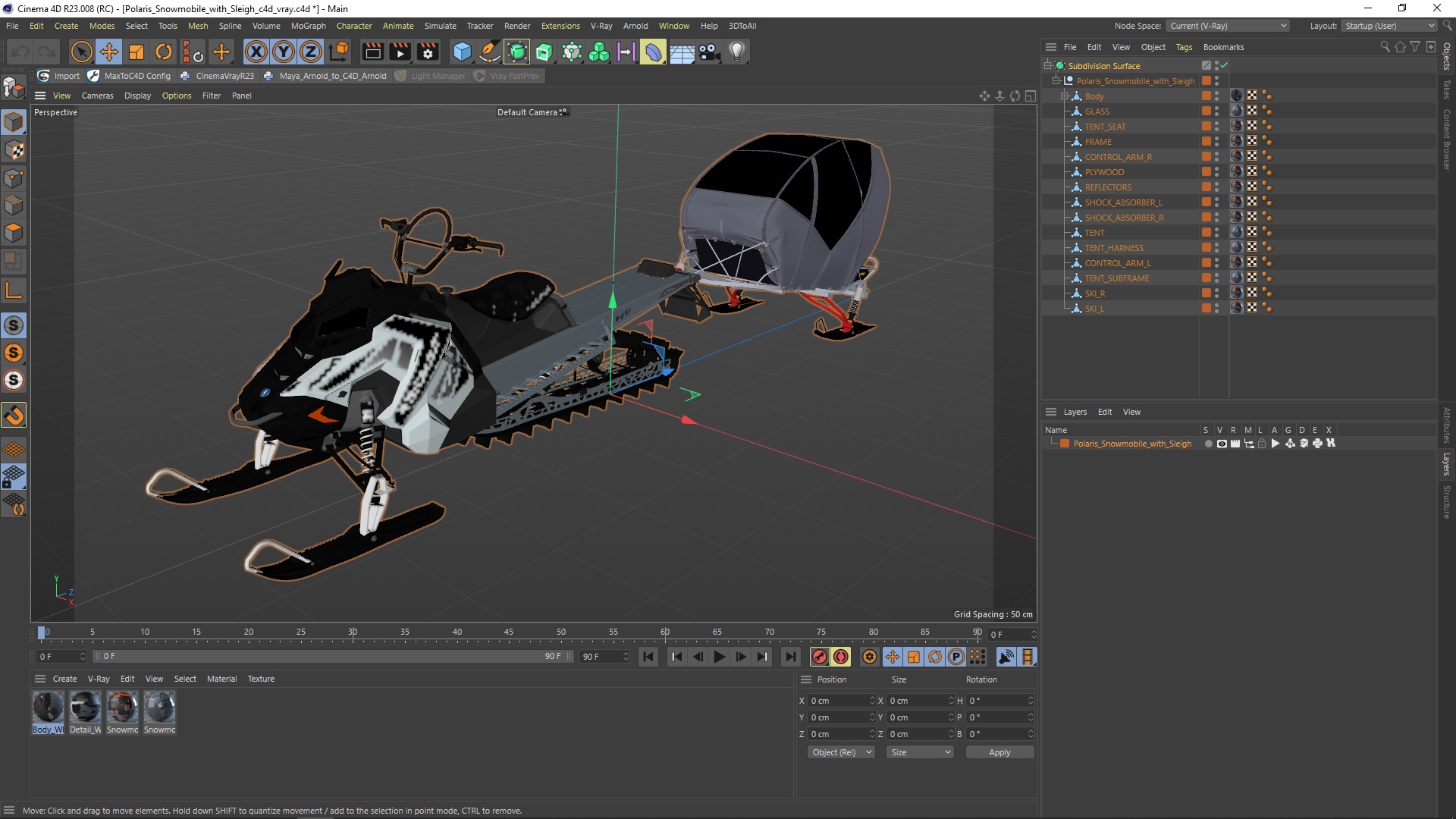Open the Size mode dropdown
Viewport: 1456px width, 819px height.
click(920, 752)
